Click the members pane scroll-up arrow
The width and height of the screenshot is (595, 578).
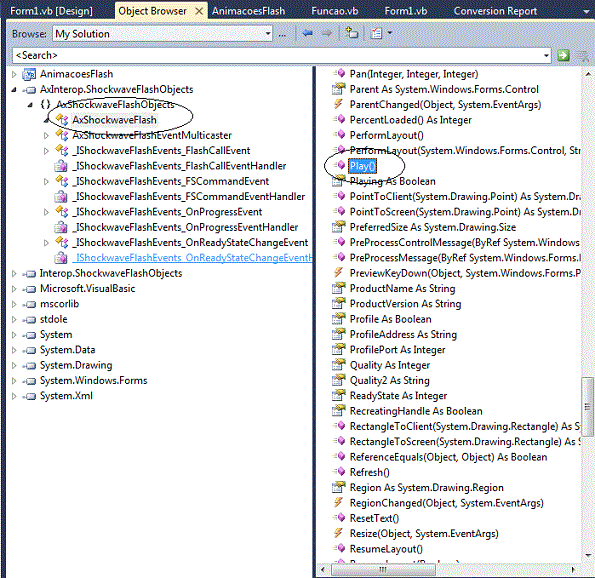(587, 74)
